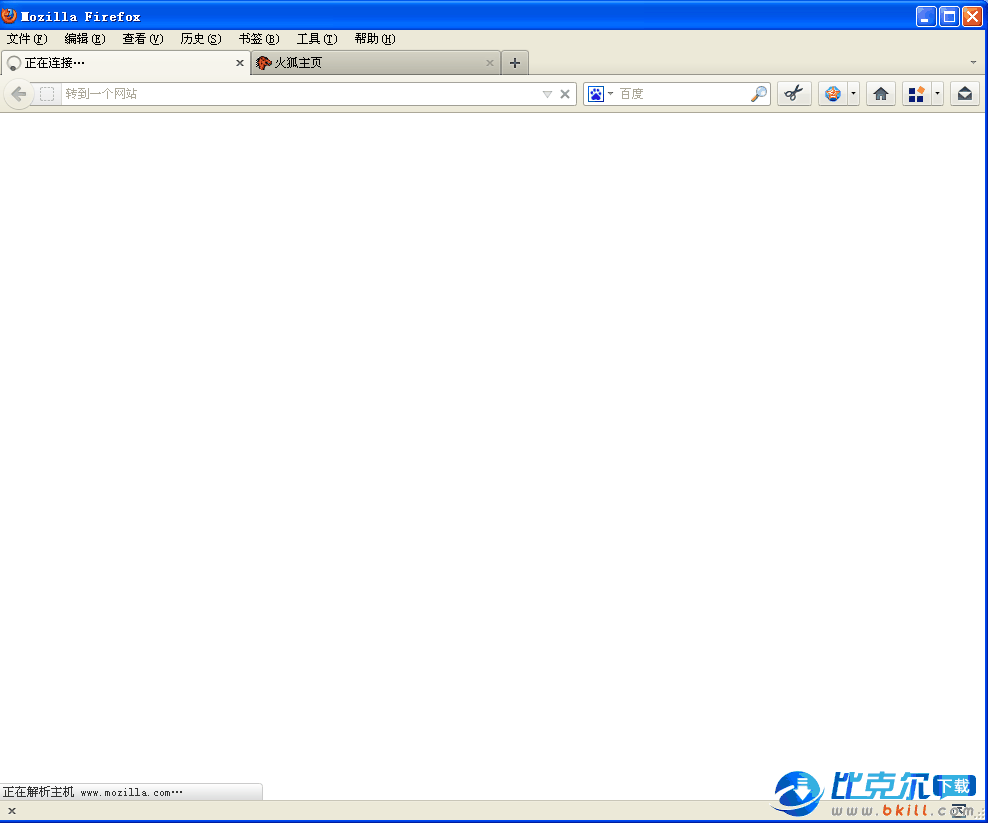
Task: Stop loading via address bar X button
Action: tap(565, 95)
